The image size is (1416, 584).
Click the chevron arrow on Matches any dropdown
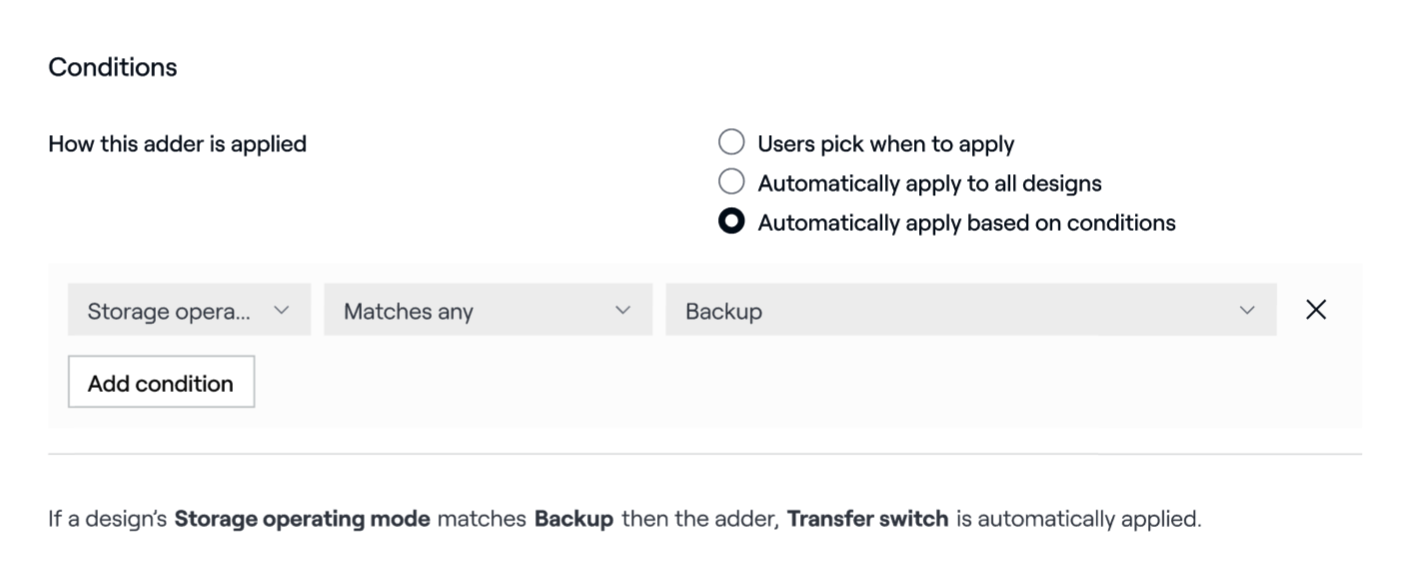click(623, 310)
